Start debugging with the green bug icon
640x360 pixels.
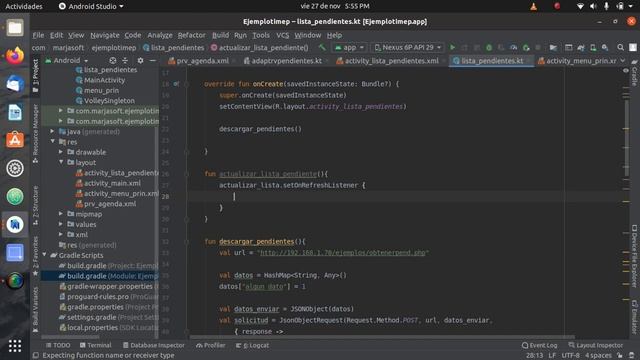pos(489,47)
